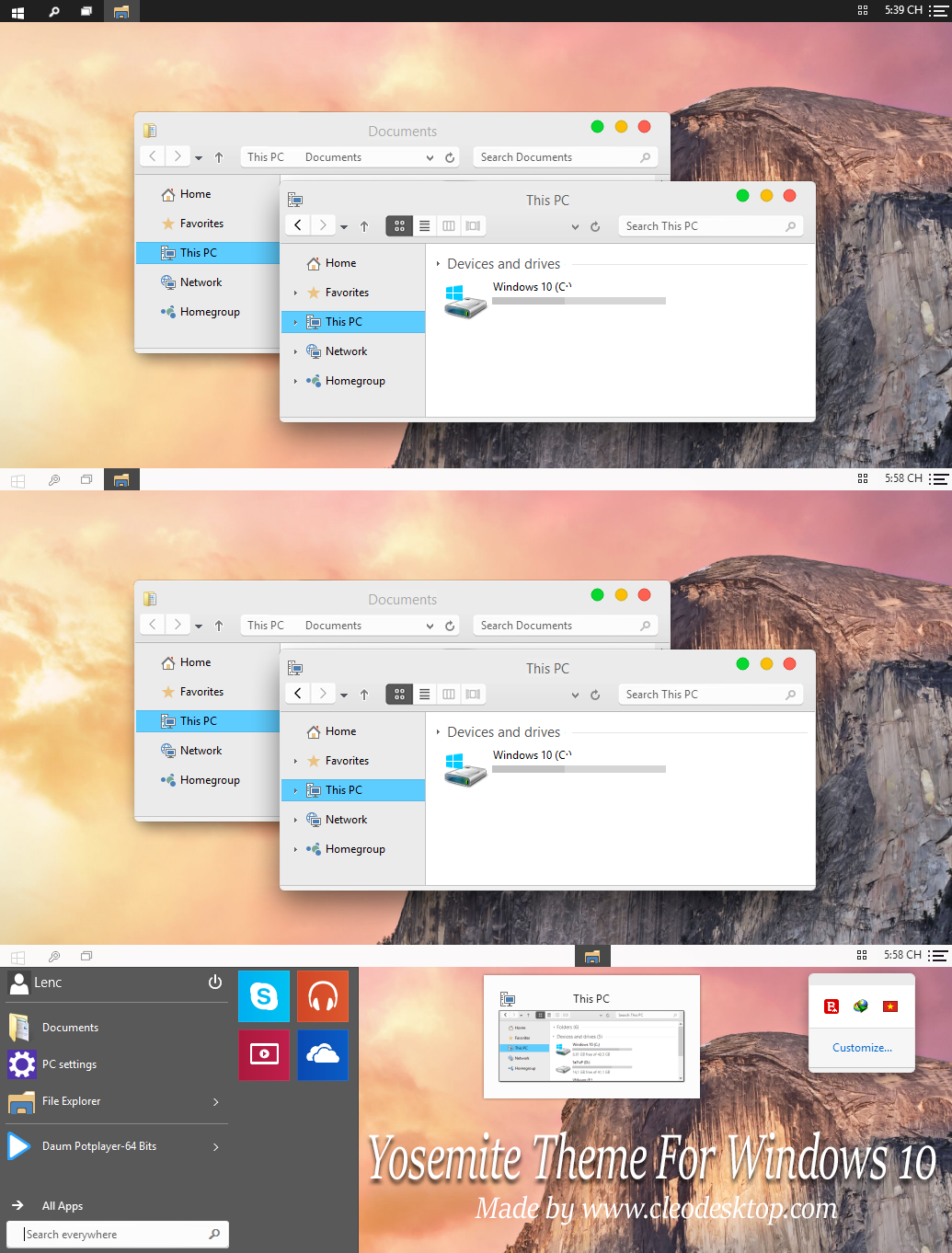The height and width of the screenshot is (1253, 952).
Task: Focus Search This PC field in top capture
Action: point(710,226)
